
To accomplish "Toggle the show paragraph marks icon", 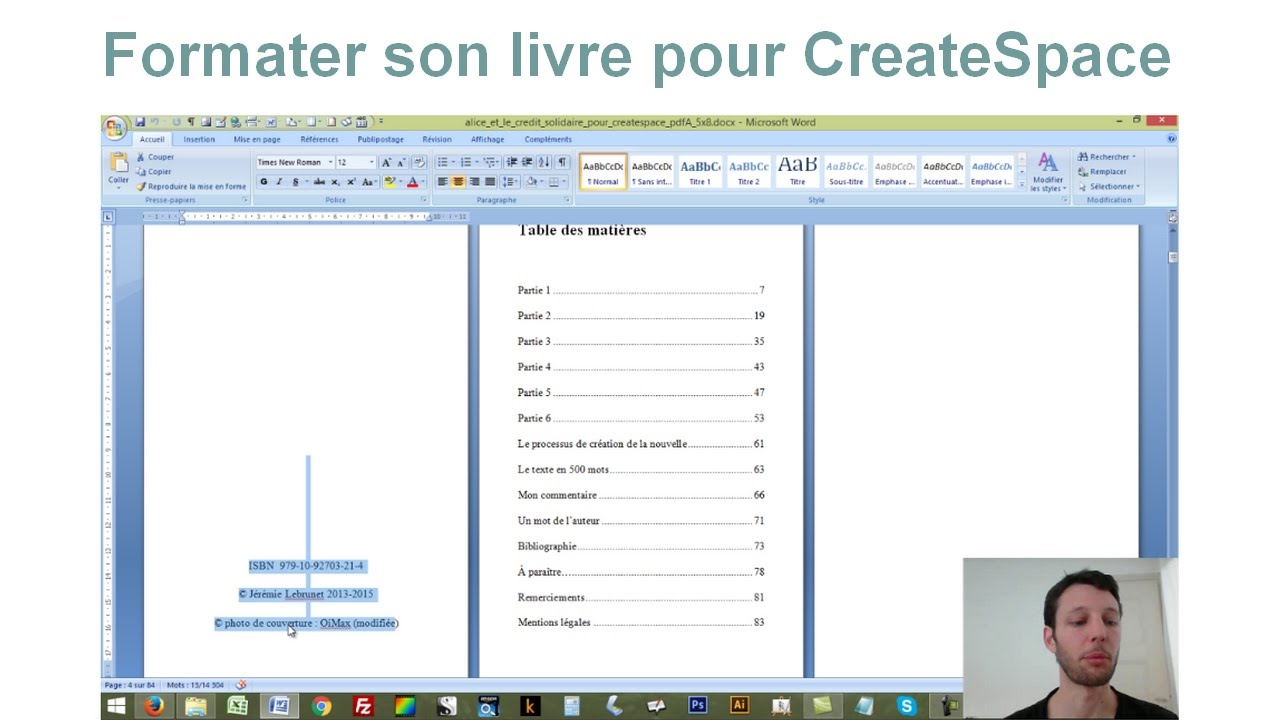I will pyautogui.click(x=562, y=162).
